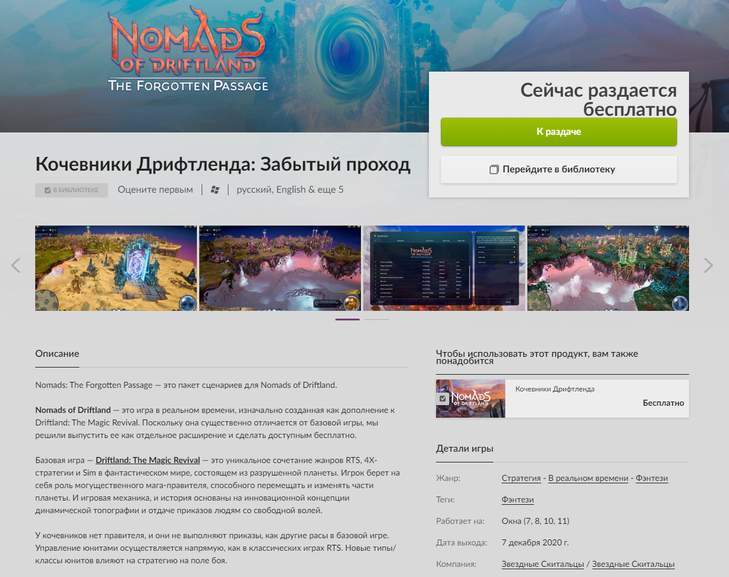The image size is (729, 577).
Task: Click the Windows platform icon
Action: [215, 190]
